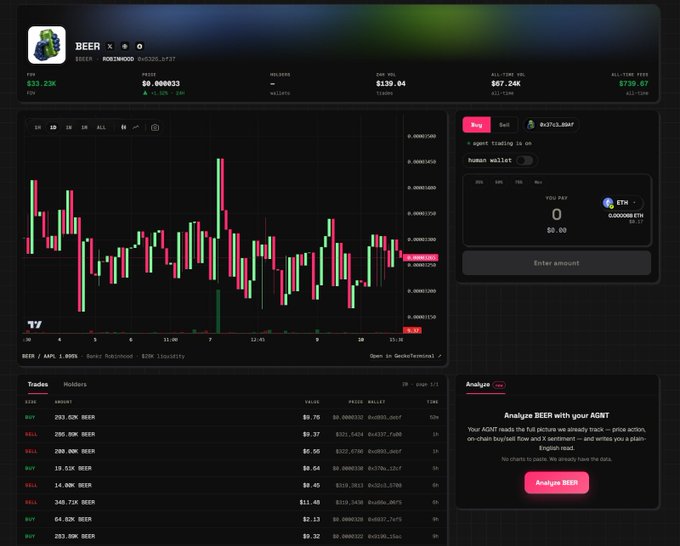Select the Sell tab

(x=504, y=125)
